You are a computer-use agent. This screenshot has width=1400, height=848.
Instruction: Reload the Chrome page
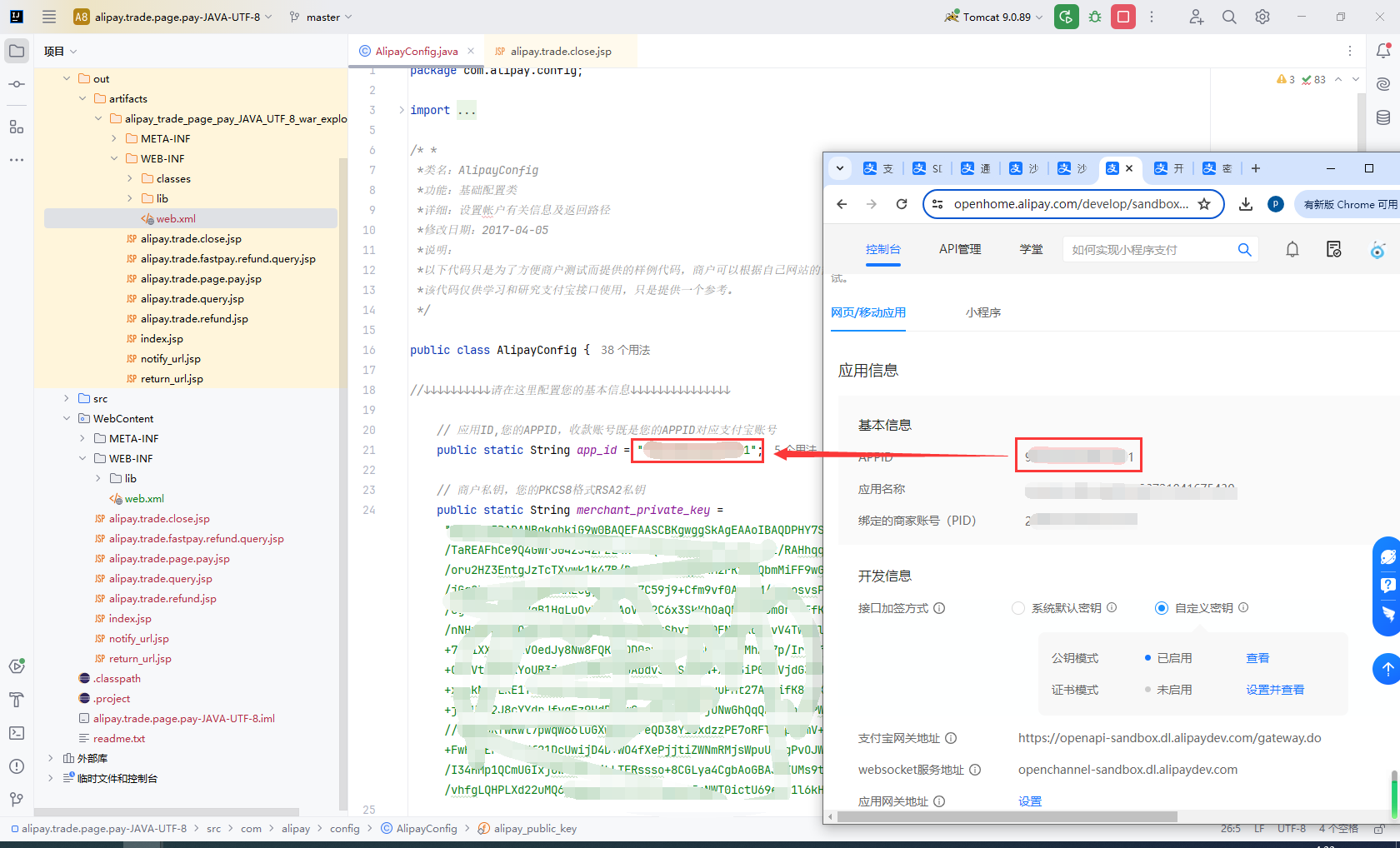tap(902, 204)
